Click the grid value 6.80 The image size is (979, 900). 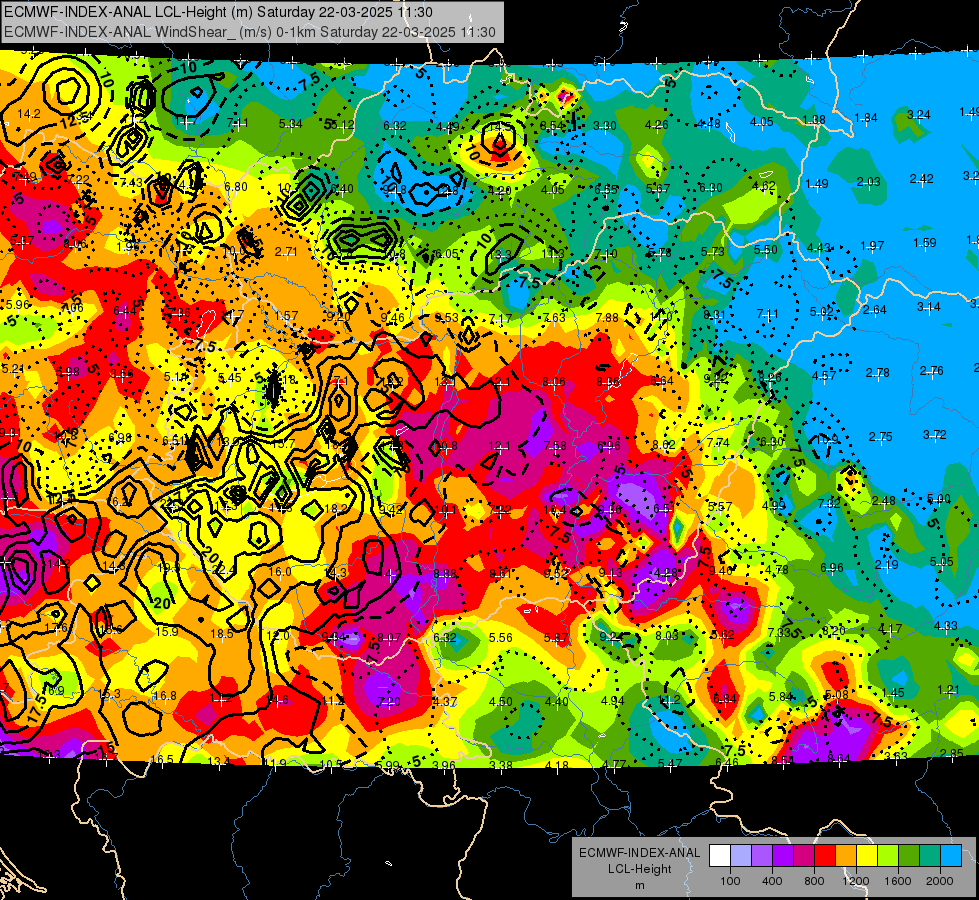pyautogui.click(x=236, y=186)
